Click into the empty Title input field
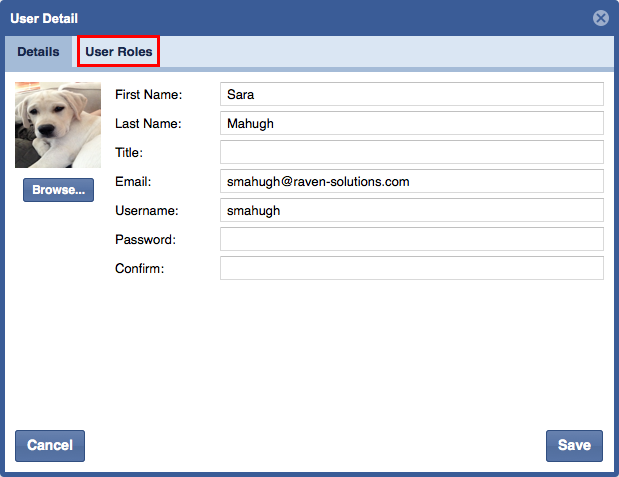Screen dimensions: 619x477 [x=411, y=152]
